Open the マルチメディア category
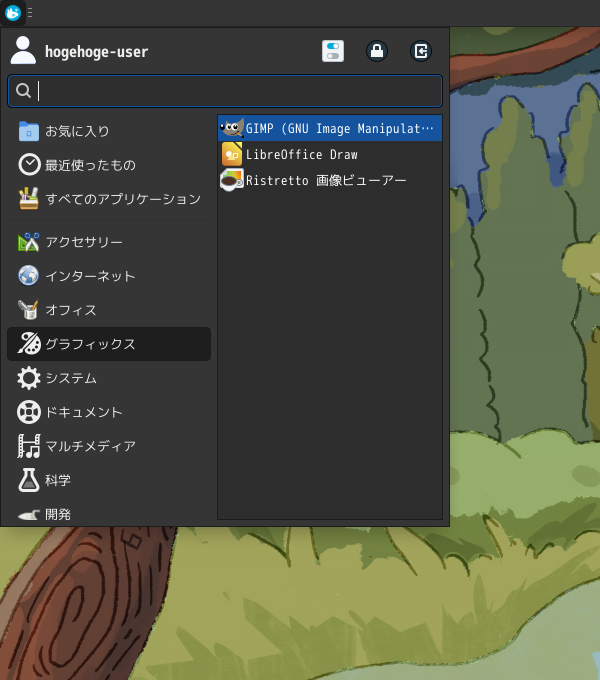This screenshot has width=600, height=680. pos(109,446)
